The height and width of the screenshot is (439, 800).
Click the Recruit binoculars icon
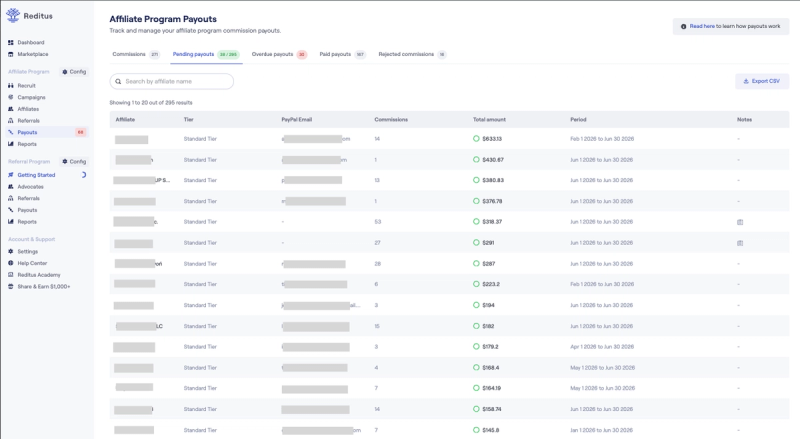tap(11, 86)
